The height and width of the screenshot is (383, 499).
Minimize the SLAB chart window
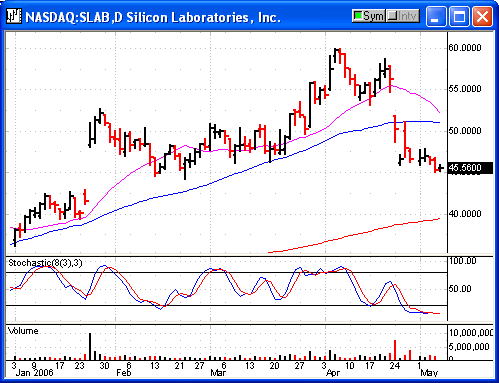click(436, 17)
